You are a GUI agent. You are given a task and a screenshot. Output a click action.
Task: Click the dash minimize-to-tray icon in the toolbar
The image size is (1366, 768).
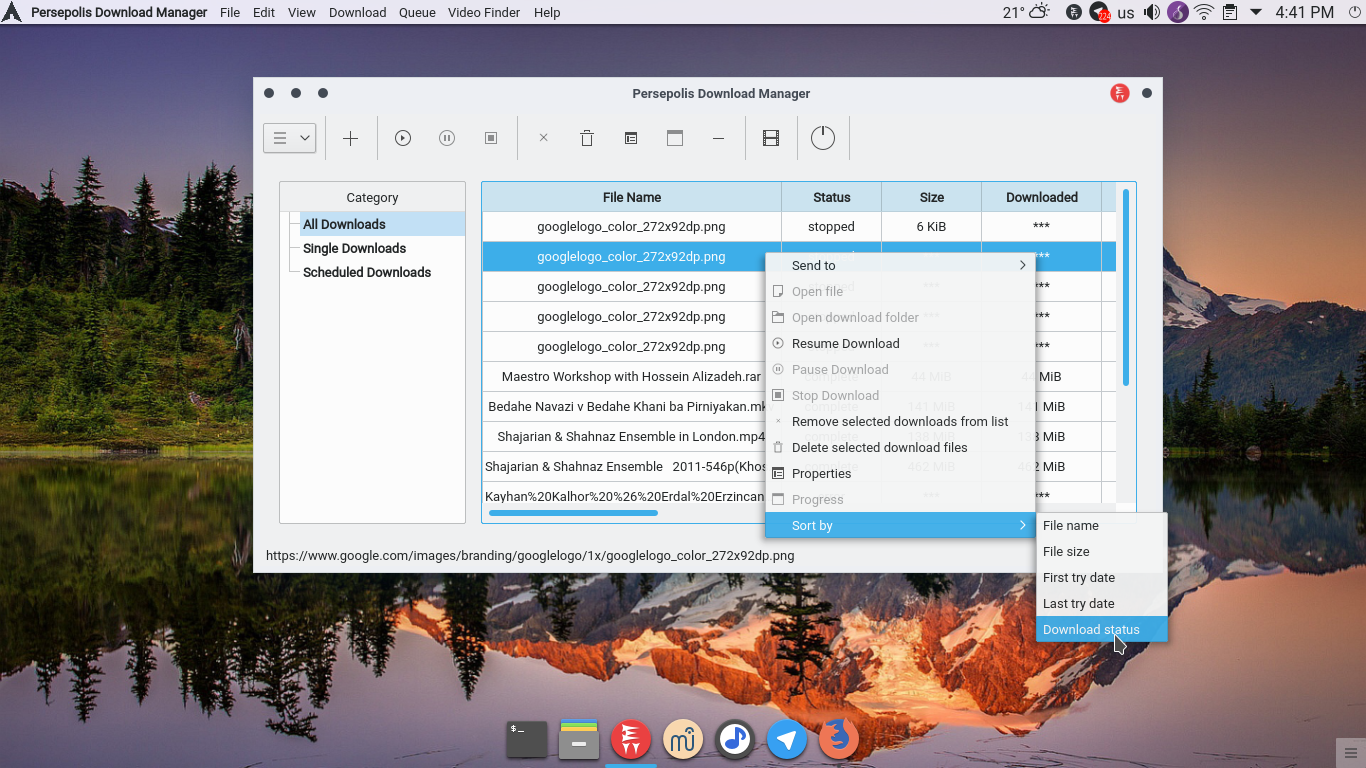tap(718, 139)
